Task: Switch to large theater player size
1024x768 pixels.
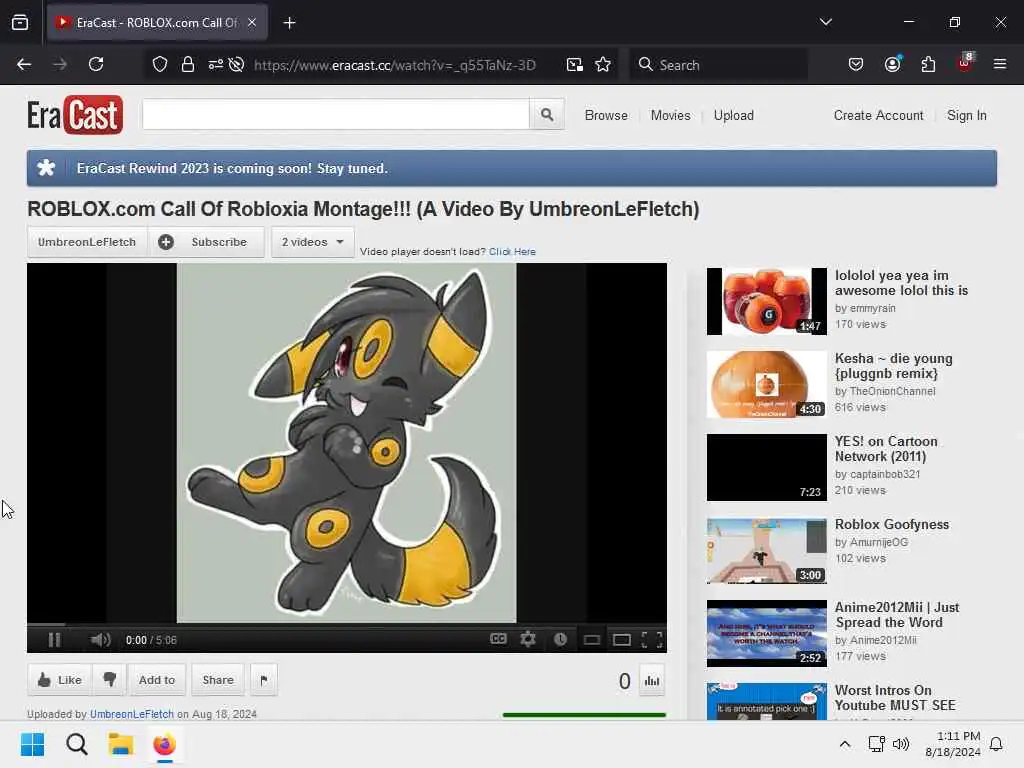Action: [x=622, y=639]
